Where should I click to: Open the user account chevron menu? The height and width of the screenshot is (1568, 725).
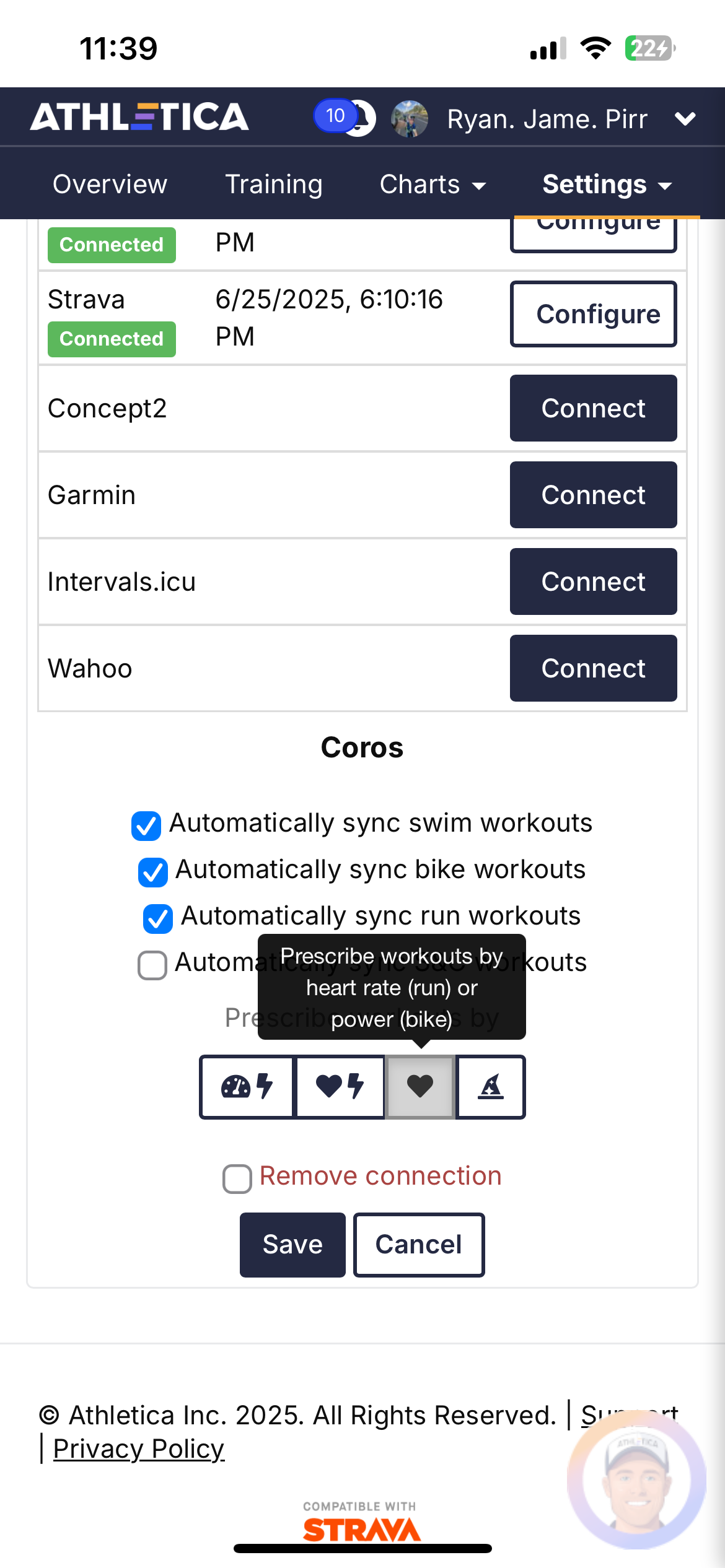(x=685, y=118)
